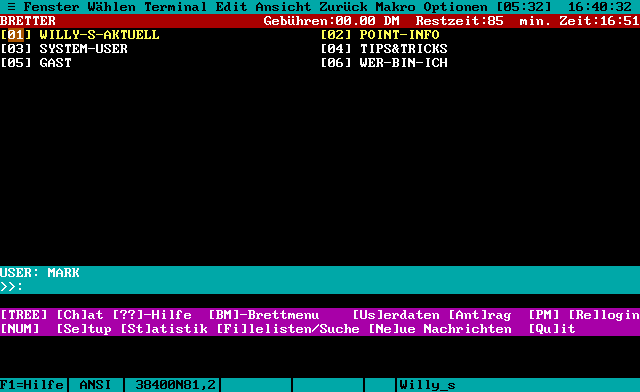Open the Zurück menu
The image size is (640, 392).
point(343,7)
